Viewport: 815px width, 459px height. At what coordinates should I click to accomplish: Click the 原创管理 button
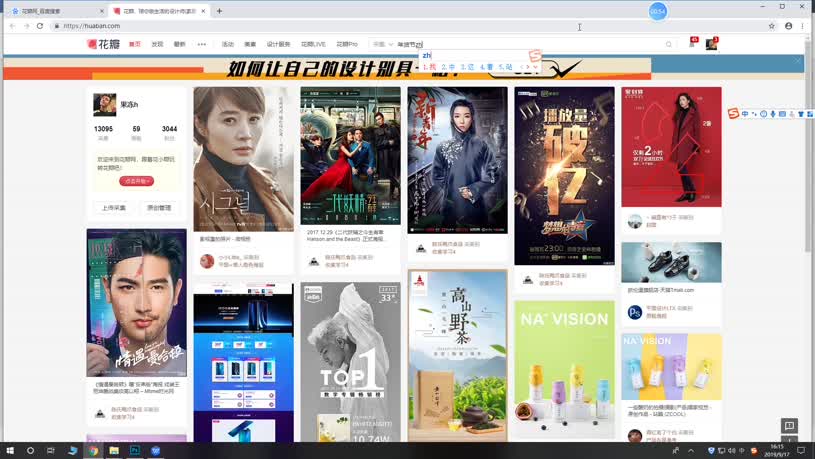coord(159,207)
